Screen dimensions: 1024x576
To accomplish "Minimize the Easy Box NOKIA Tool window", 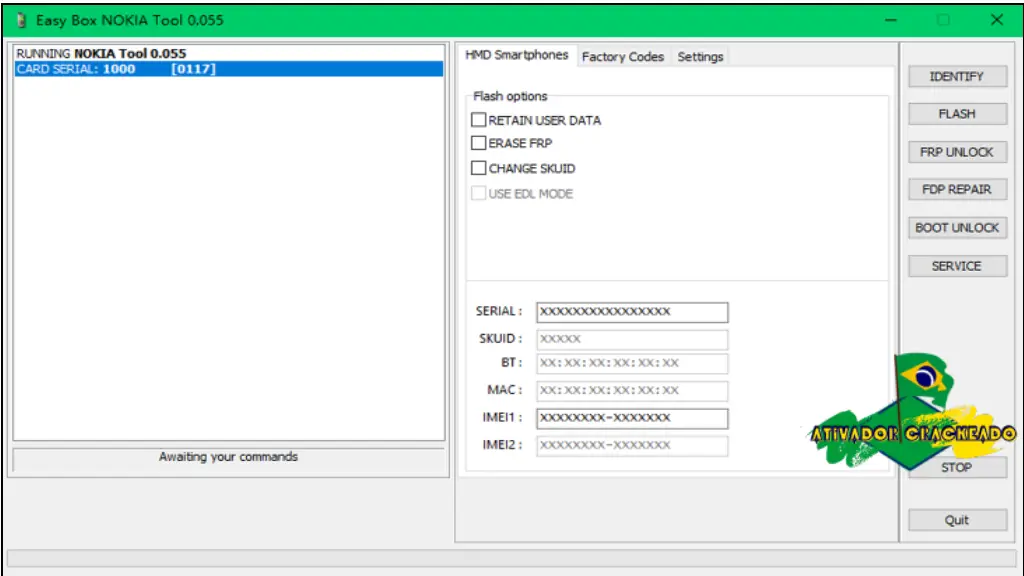I will coord(891,20).
